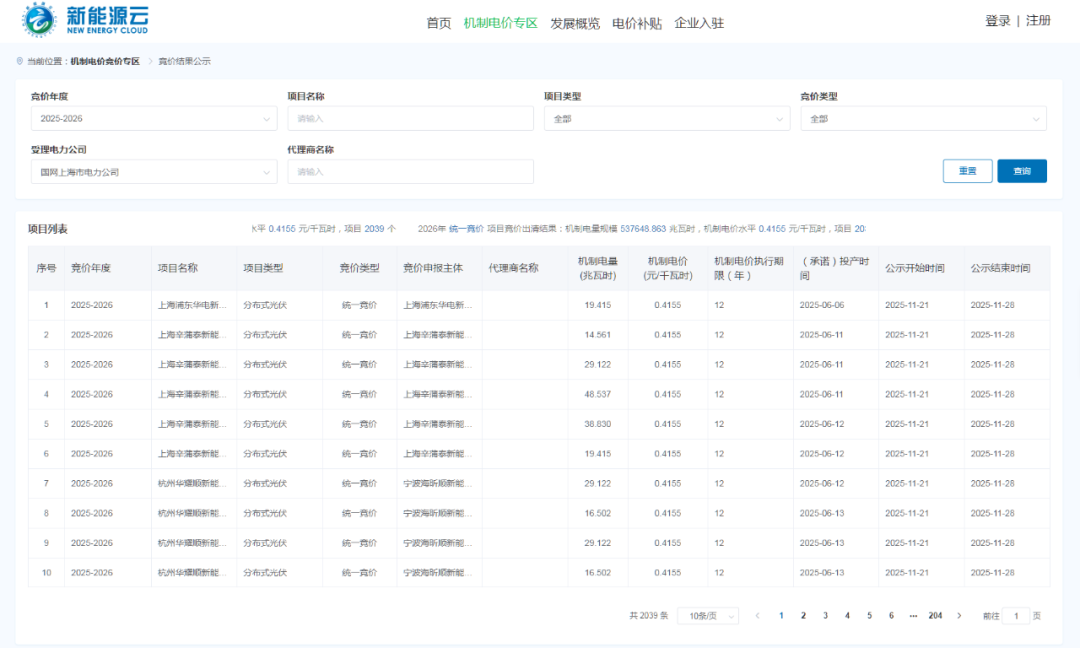Viewport: 1080px width, 648px height.
Task: Click the location pin icon in breadcrumb
Action: (20, 61)
